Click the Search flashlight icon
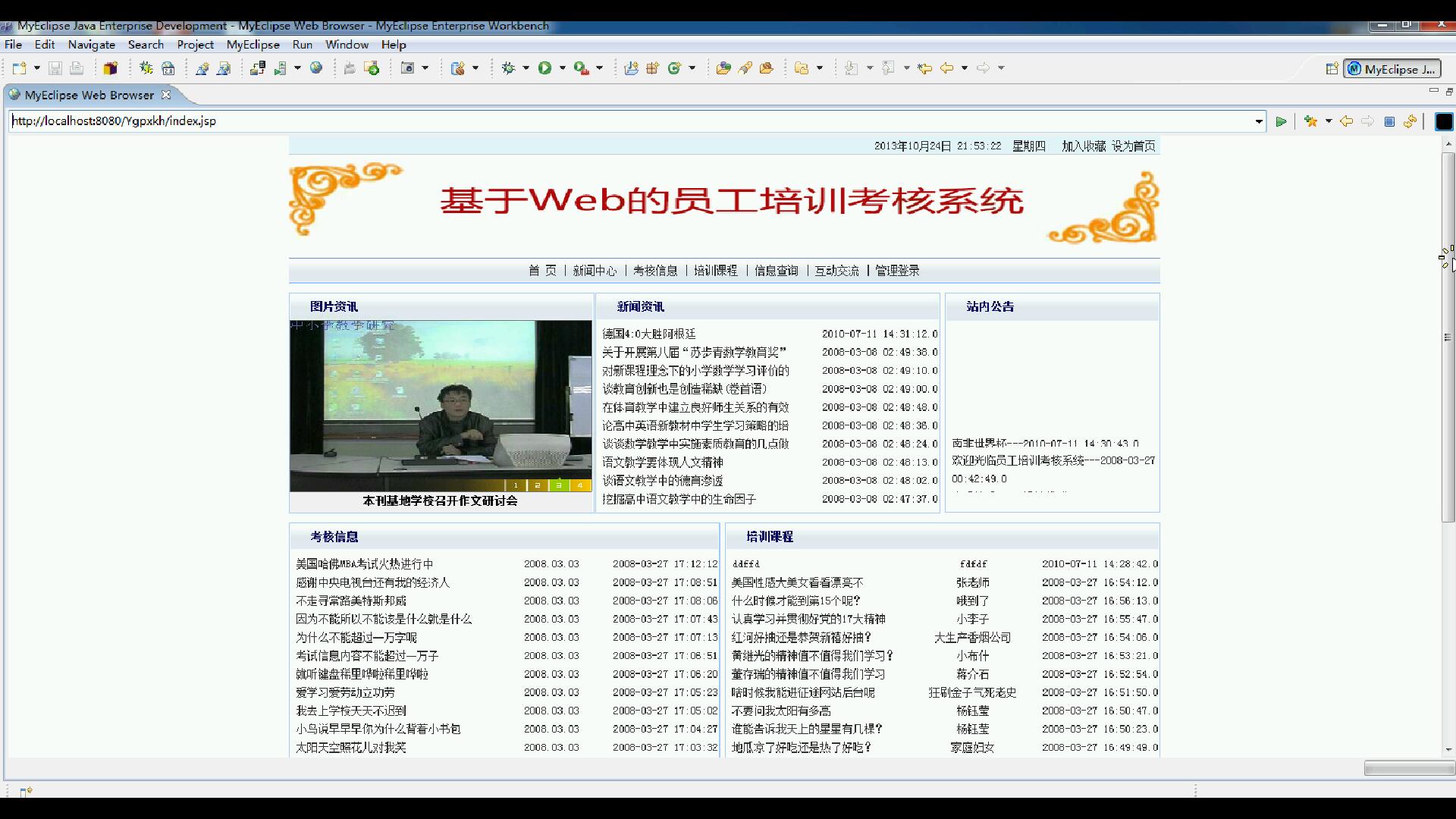This screenshot has width=1456, height=819. [x=745, y=68]
